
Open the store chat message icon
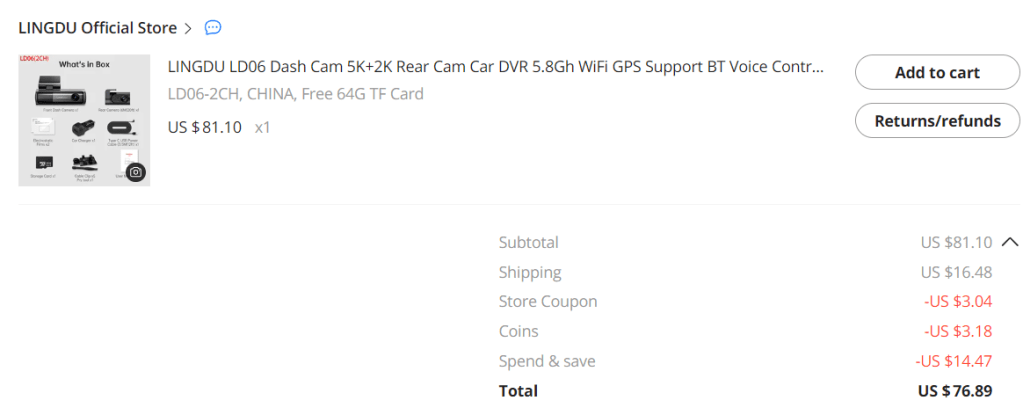pyautogui.click(x=212, y=27)
